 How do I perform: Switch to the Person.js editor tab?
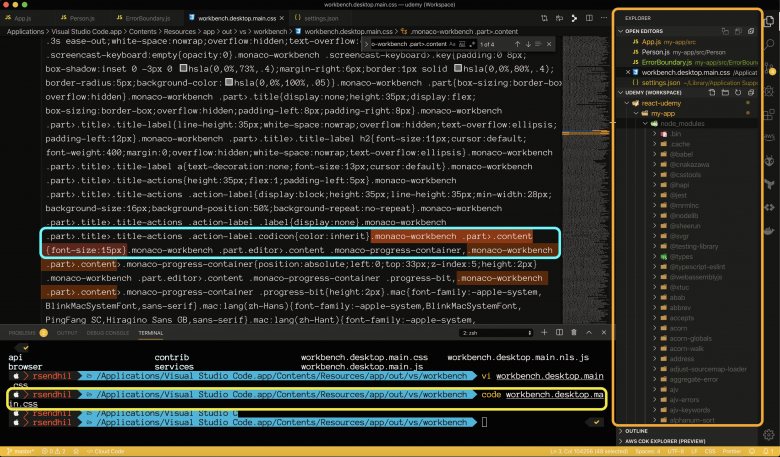[x=82, y=18]
